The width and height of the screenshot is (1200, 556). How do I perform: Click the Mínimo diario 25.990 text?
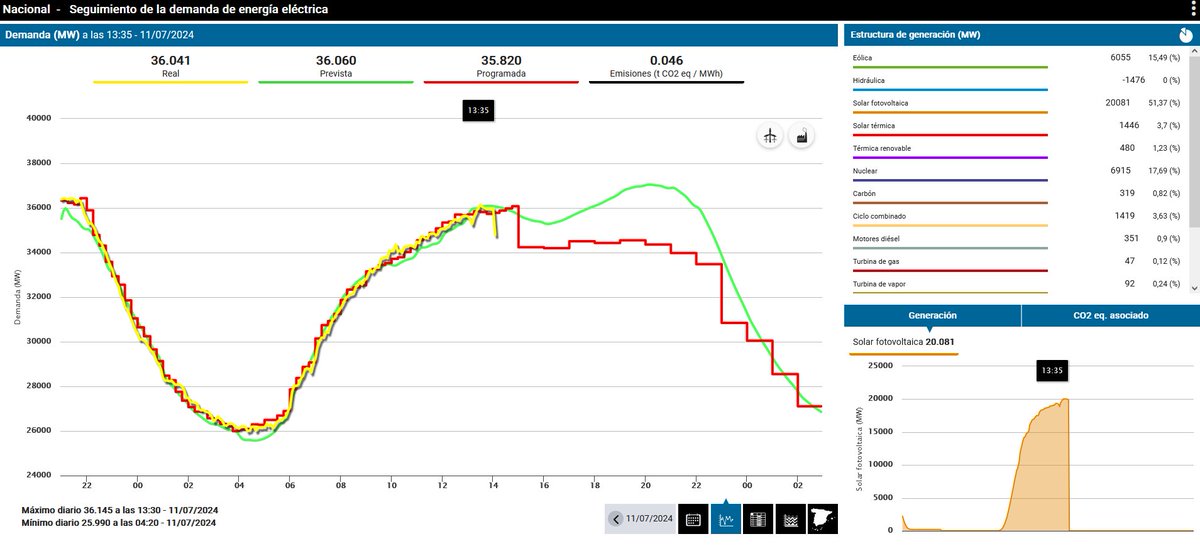pyautogui.click(x=119, y=523)
